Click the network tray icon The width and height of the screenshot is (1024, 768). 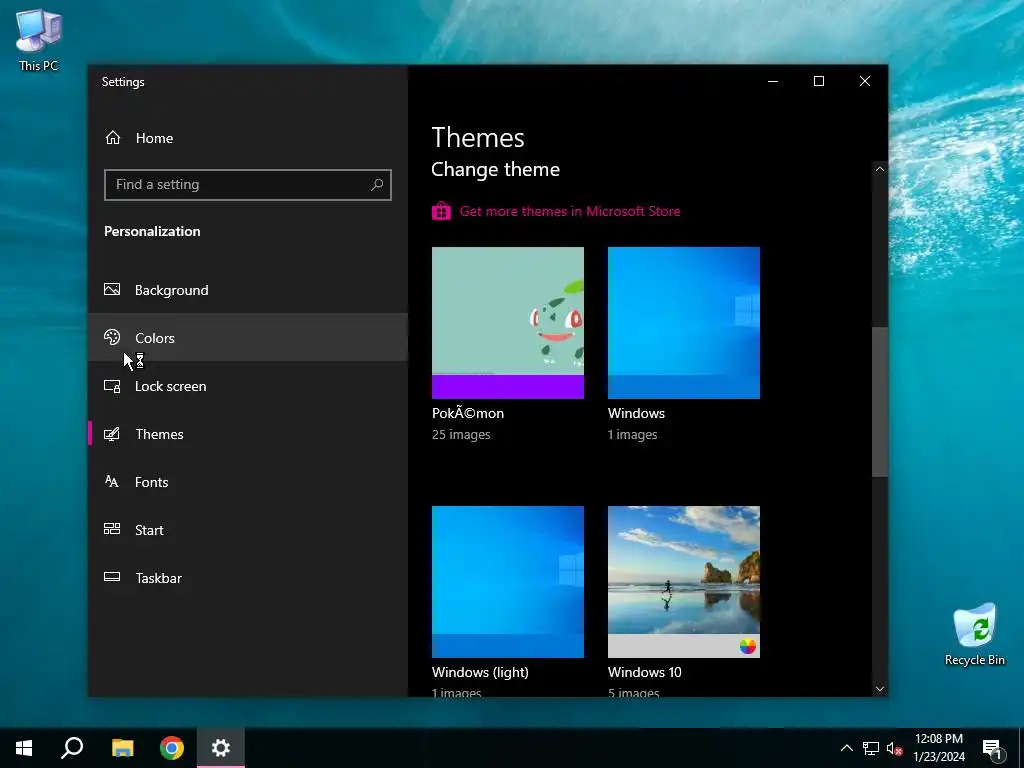pos(871,748)
